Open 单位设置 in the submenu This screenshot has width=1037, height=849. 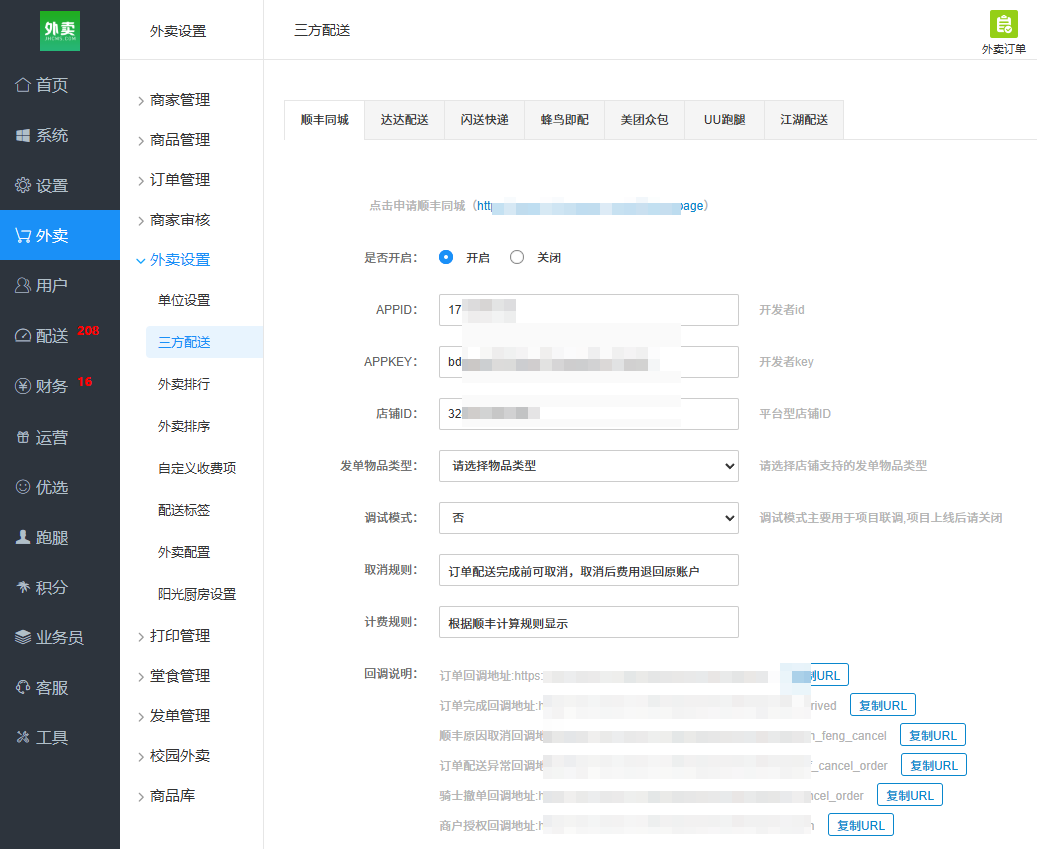(184, 300)
